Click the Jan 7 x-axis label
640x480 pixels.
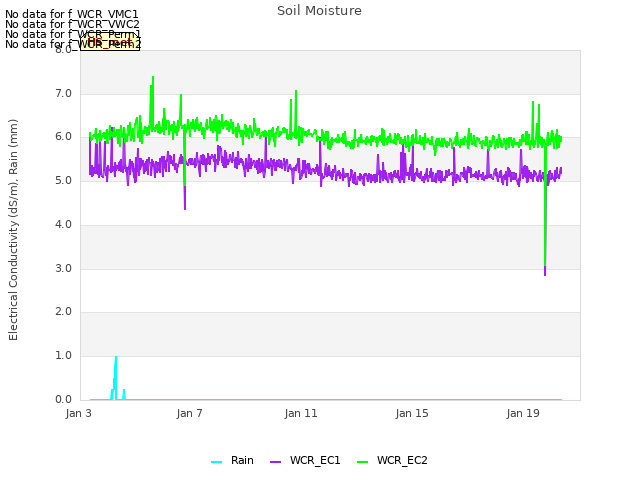(x=189, y=413)
